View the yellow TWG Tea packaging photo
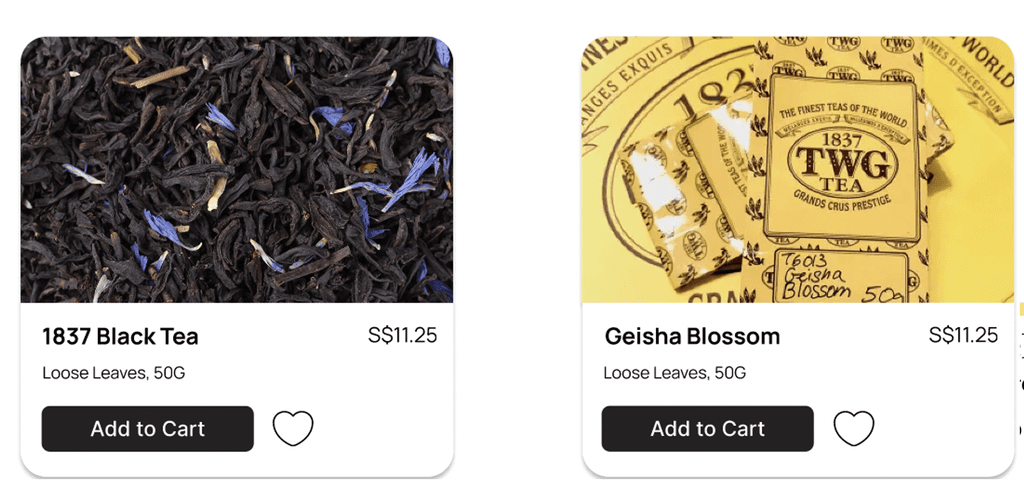This screenshot has width=1024, height=504. pos(798,170)
